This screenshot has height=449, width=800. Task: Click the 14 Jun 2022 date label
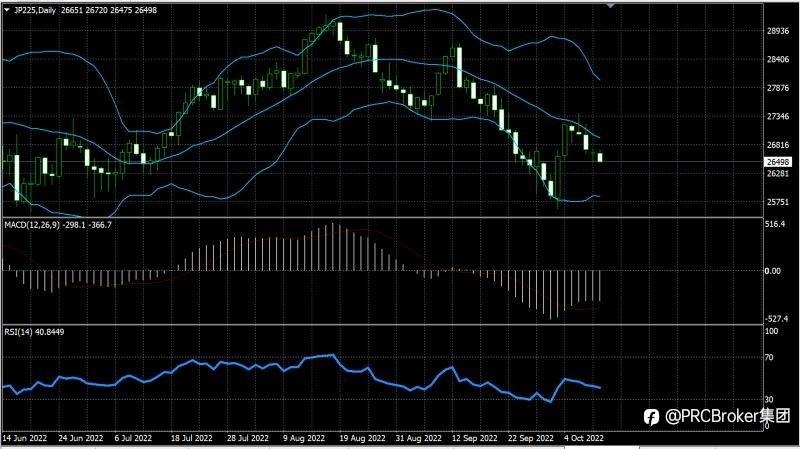24,438
